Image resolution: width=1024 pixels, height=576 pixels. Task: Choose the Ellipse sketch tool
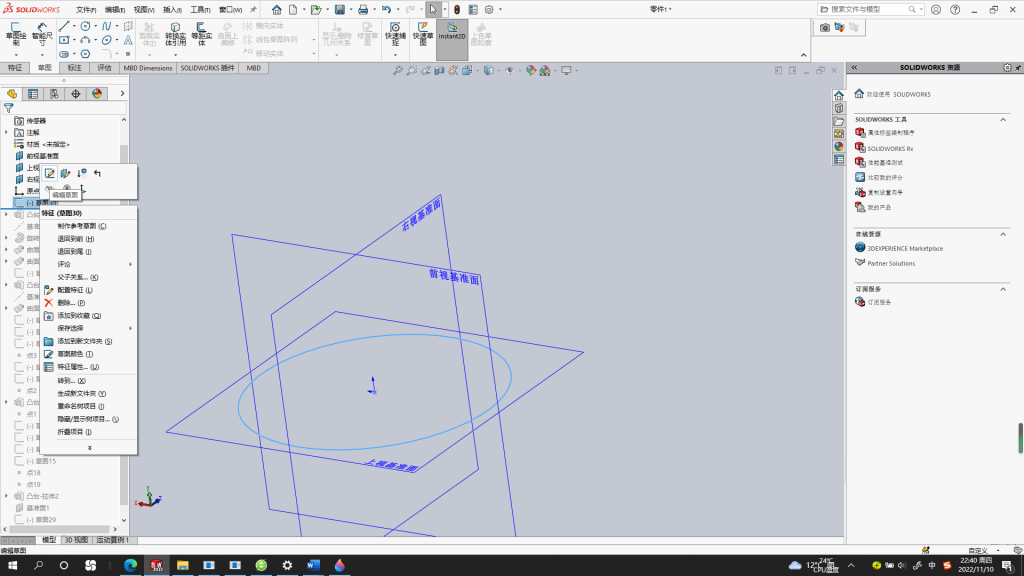[106, 40]
